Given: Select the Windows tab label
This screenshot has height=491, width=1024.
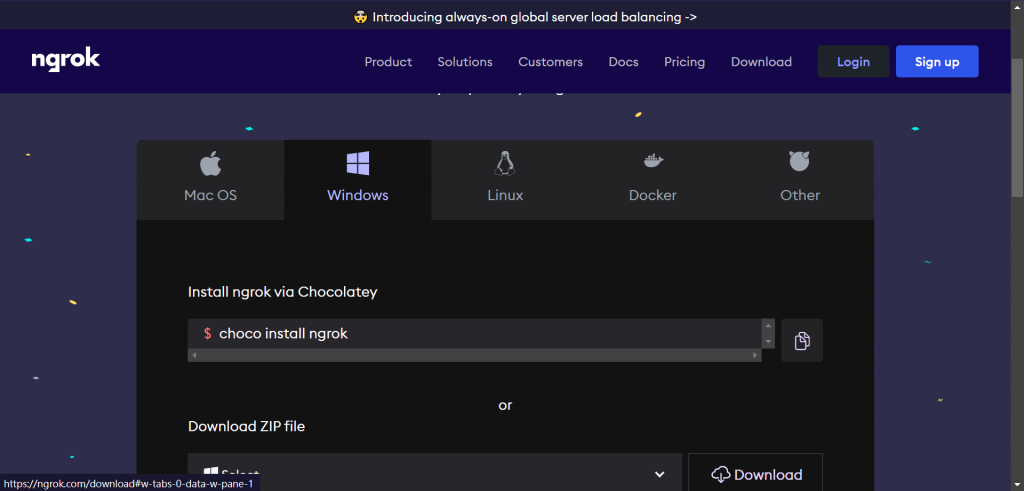Looking at the screenshot, I should click(x=358, y=195).
